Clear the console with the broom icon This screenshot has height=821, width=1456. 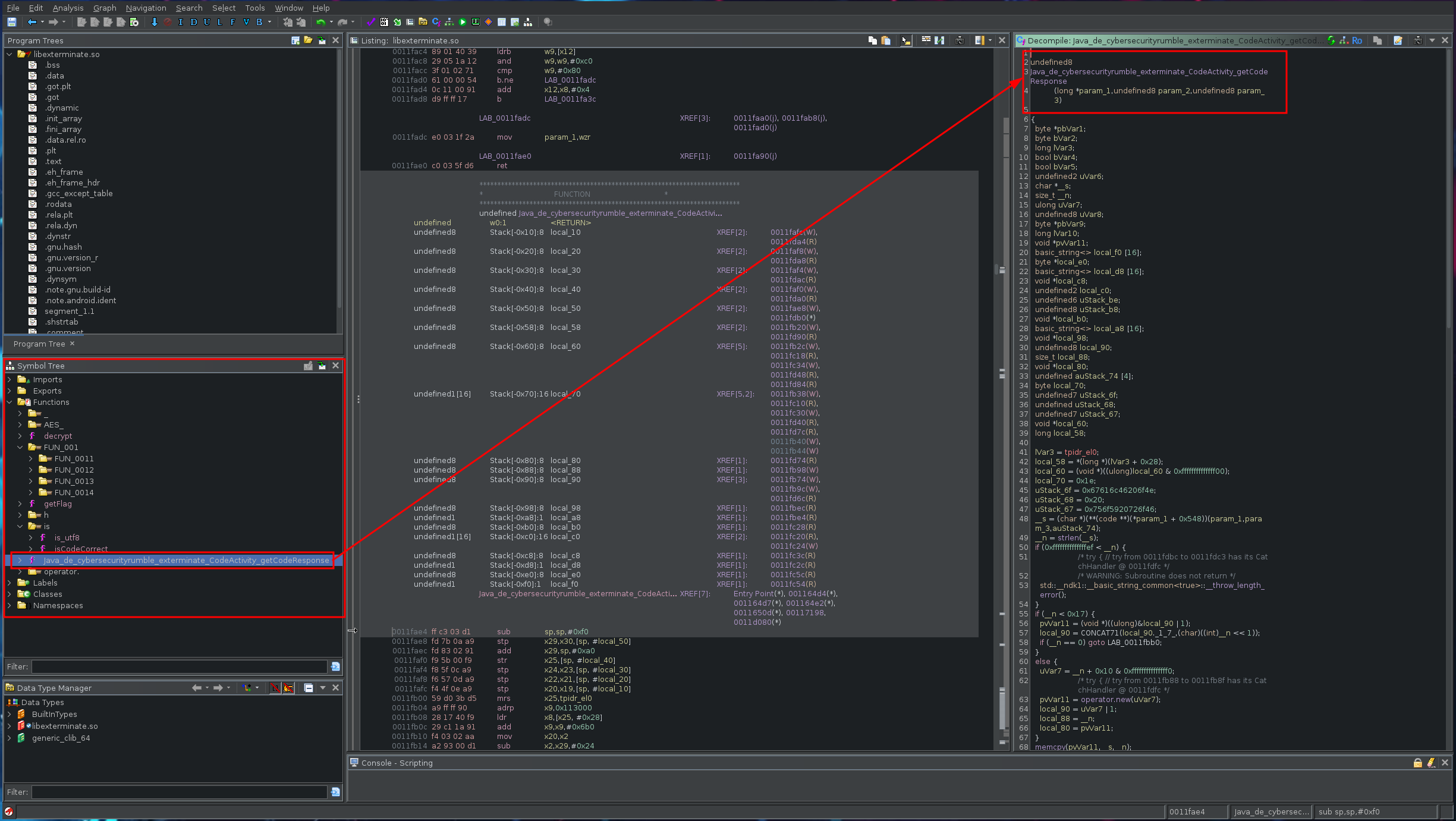pyautogui.click(x=1431, y=763)
